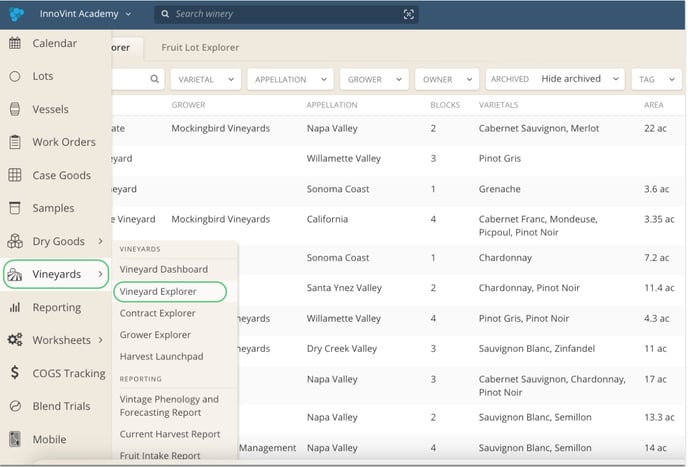This screenshot has width=688, height=467.
Task: Go to Calendar in the sidebar
Action: (x=54, y=43)
